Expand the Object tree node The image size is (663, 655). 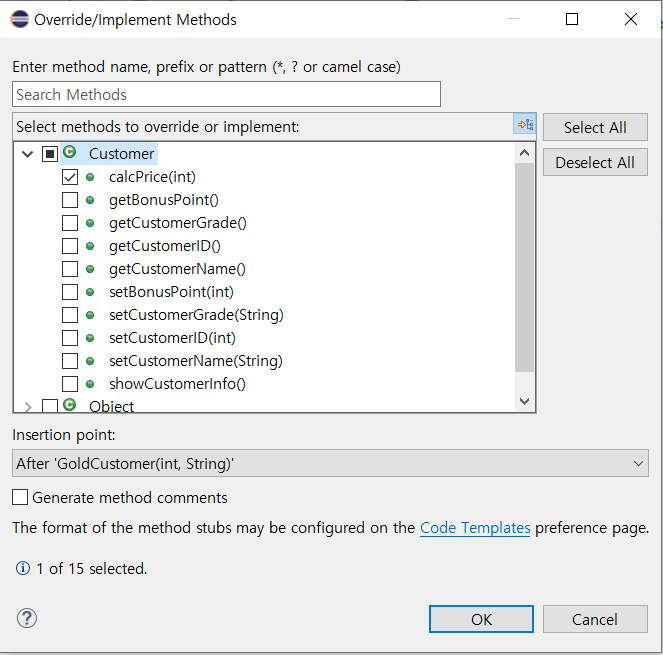coord(28,407)
